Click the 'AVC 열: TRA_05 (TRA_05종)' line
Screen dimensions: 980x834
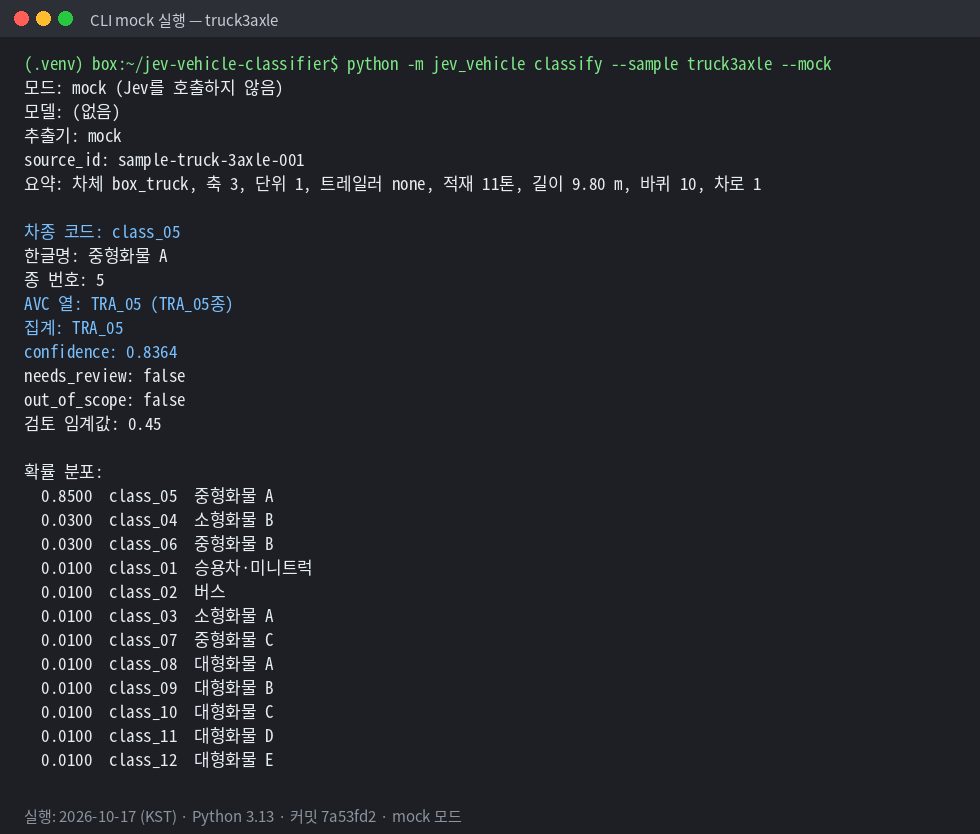click(128, 304)
